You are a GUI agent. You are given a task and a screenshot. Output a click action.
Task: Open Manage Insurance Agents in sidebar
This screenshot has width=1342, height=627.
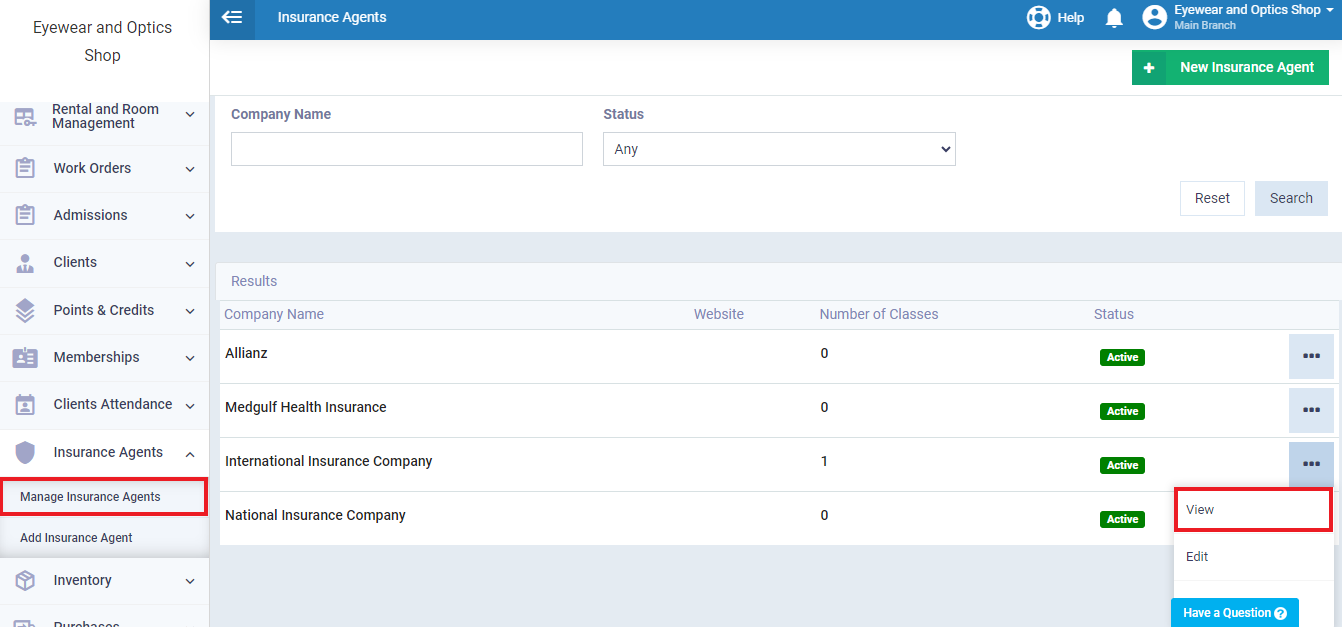point(104,497)
